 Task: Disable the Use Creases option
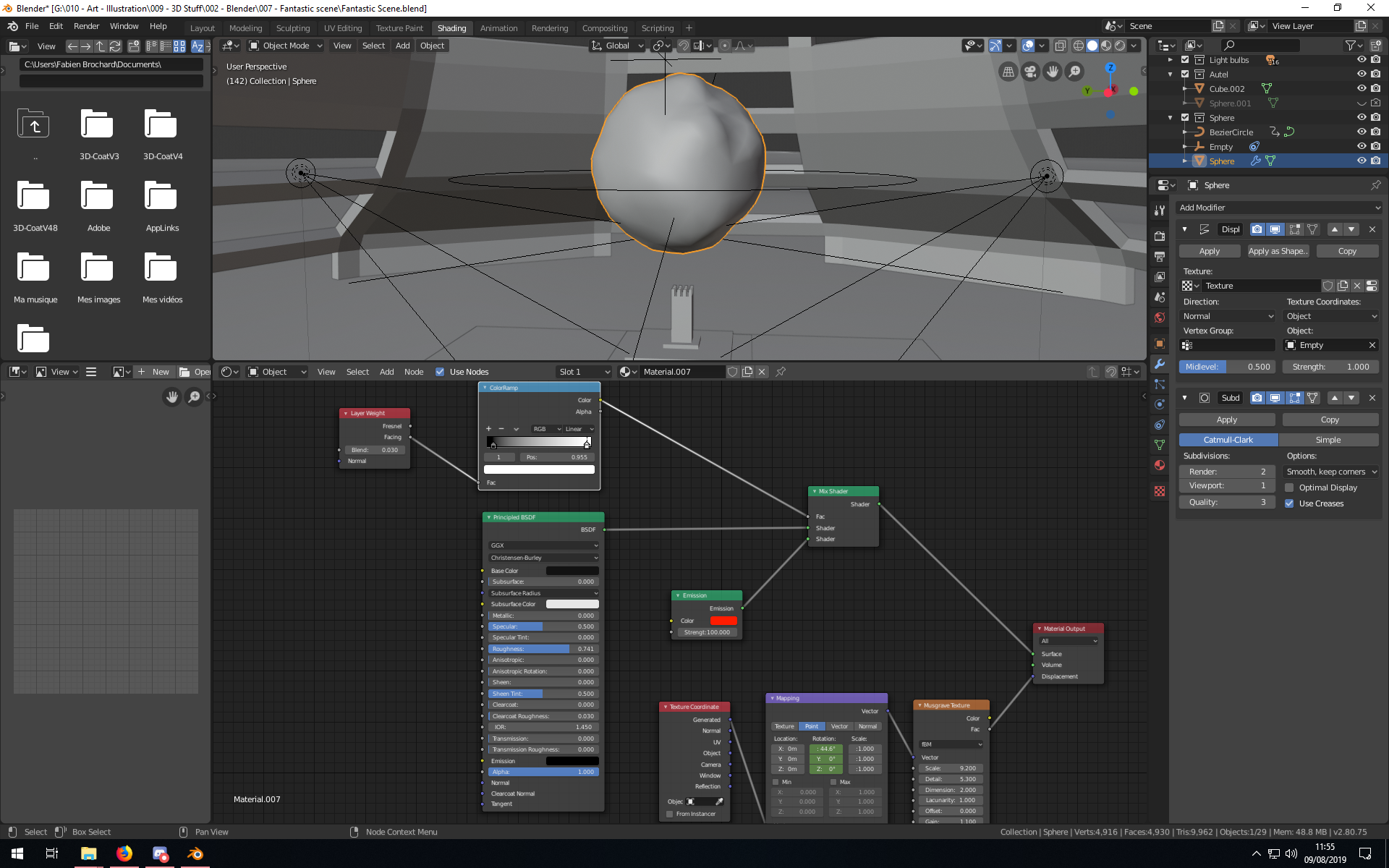pos(1289,503)
